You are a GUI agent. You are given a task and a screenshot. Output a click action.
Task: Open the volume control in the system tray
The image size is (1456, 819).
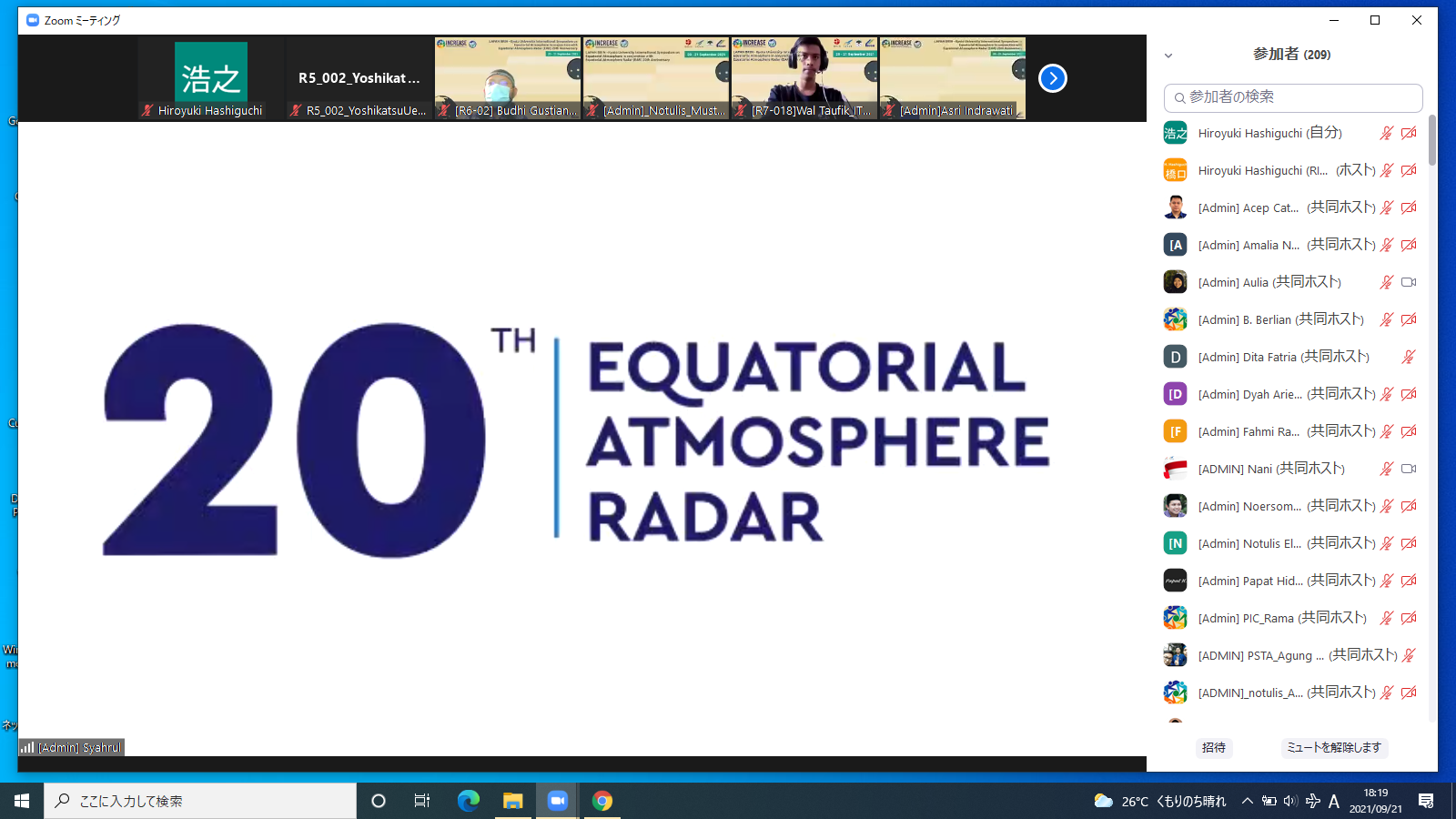click(x=1290, y=801)
